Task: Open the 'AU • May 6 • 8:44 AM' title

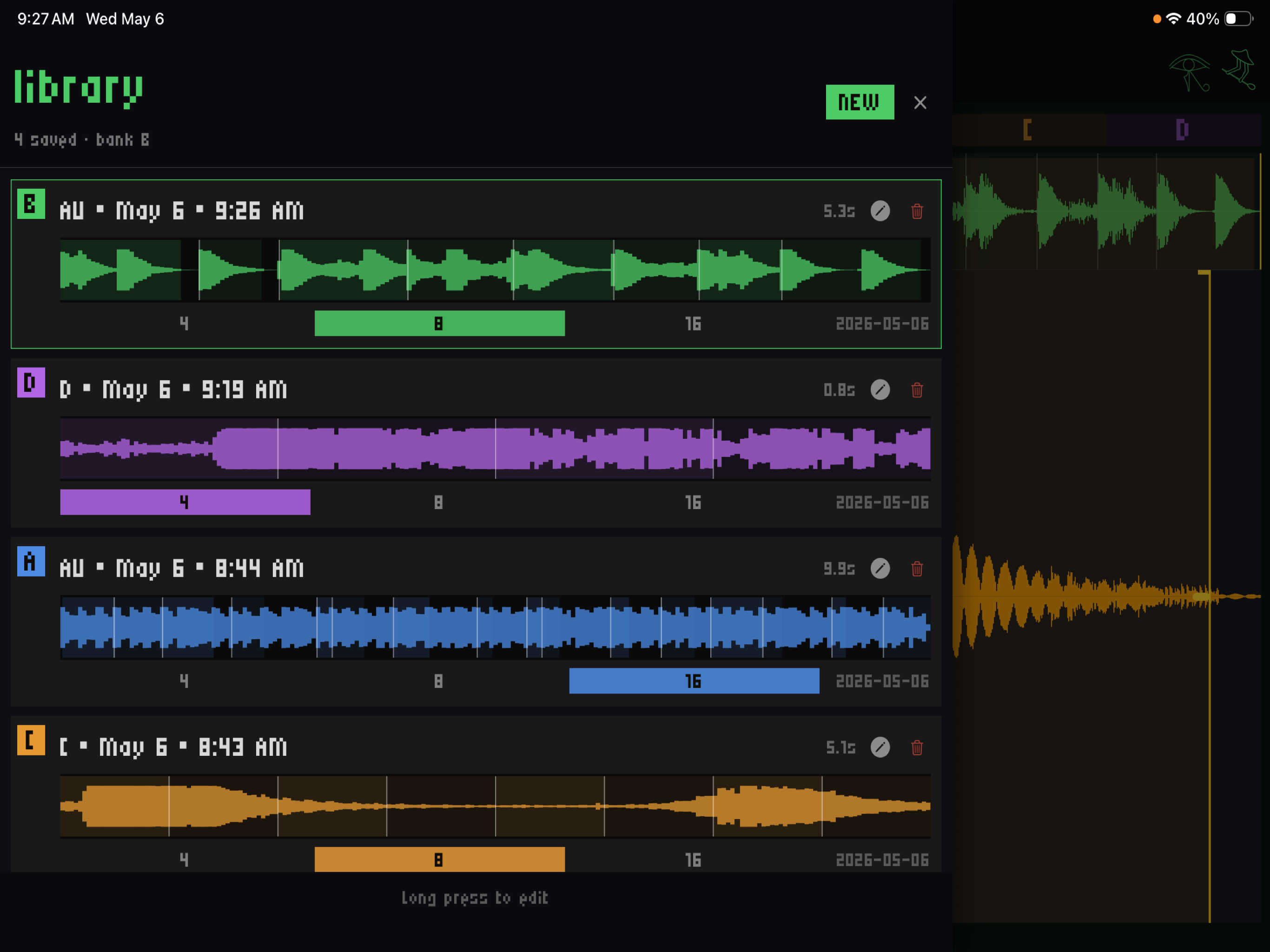Action: pos(181,569)
